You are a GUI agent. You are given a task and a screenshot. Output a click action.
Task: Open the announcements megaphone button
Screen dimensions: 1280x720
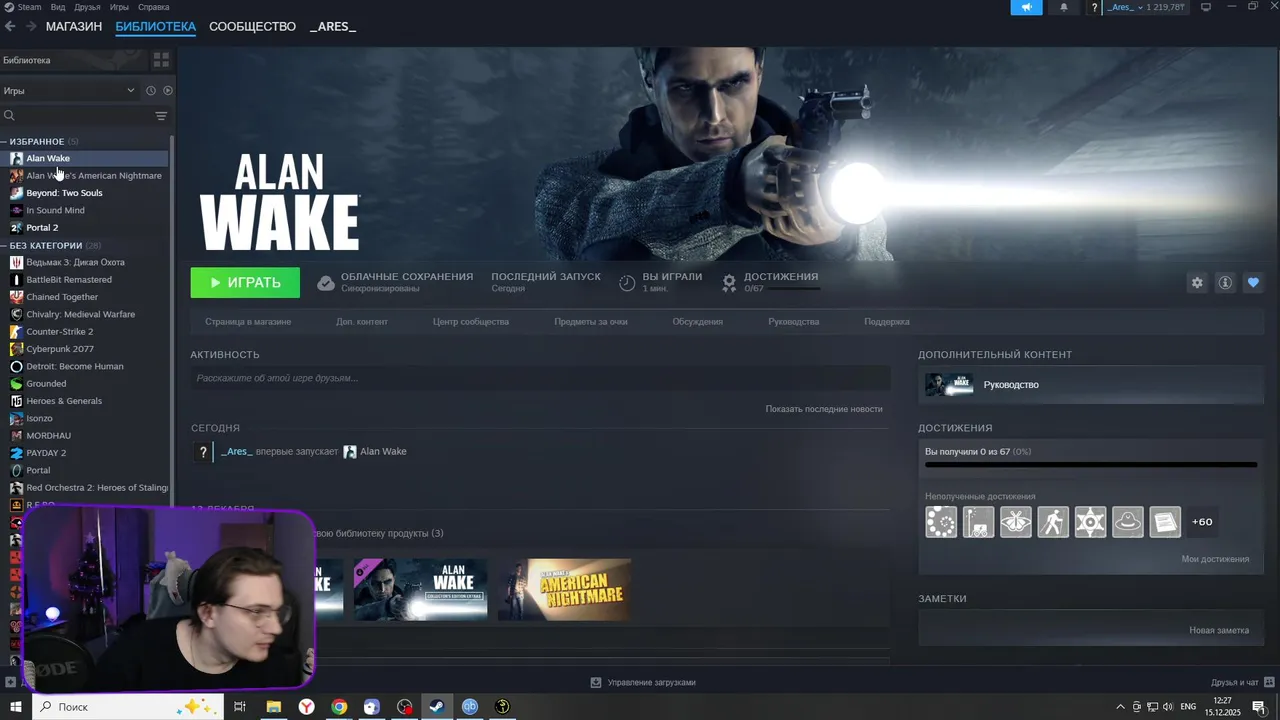[x=1026, y=7]
